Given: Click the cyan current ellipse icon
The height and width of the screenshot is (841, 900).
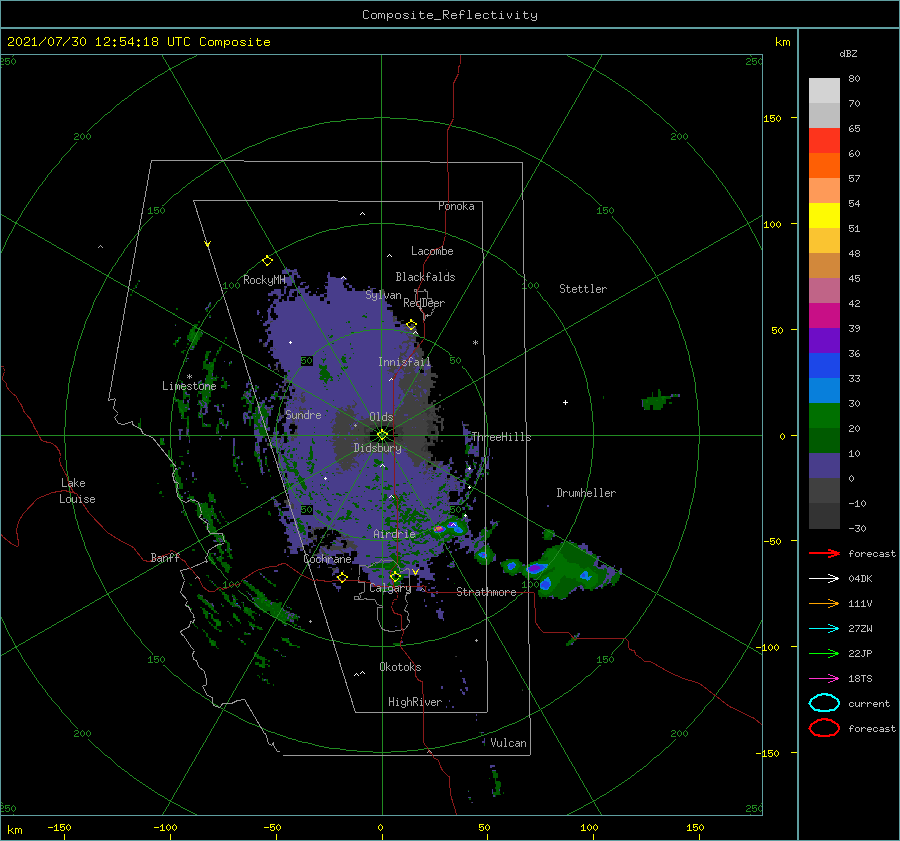Looking at the screenshot, I should click(x=824, y=703).
